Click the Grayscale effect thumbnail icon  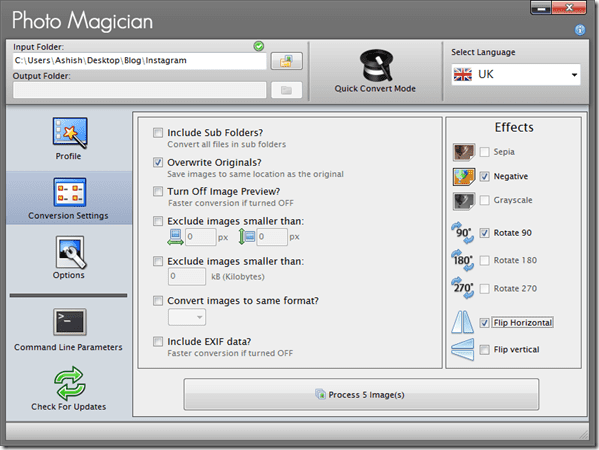click(x=463, y=201)
